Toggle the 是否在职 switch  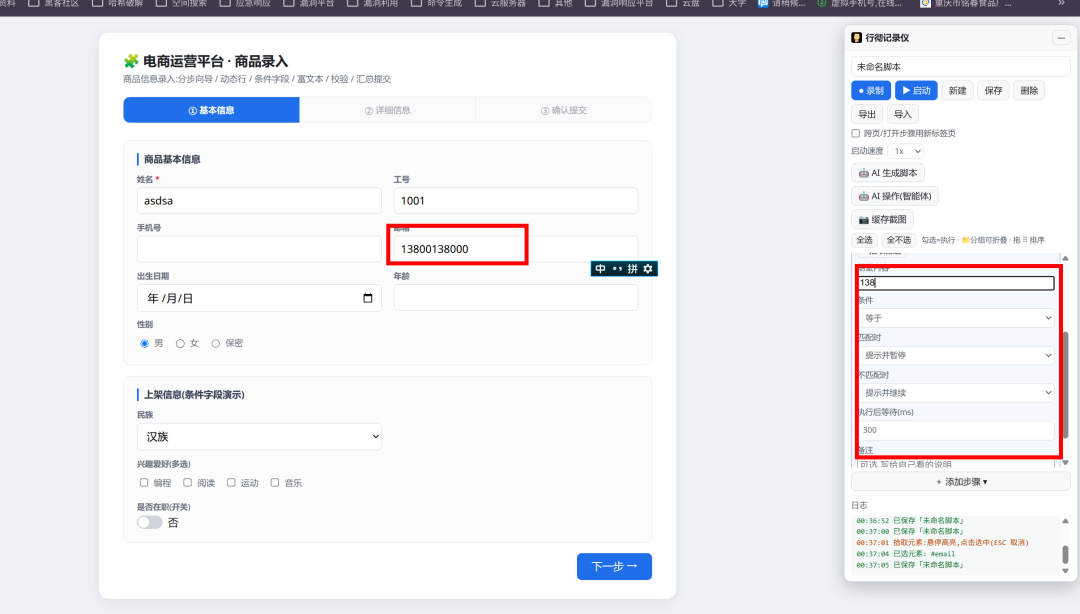pos(149,522)
